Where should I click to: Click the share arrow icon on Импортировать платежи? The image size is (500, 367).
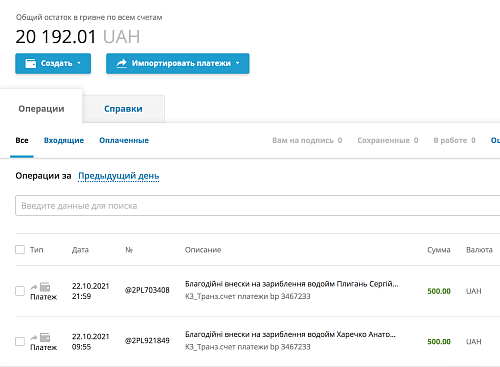[122, 63]
